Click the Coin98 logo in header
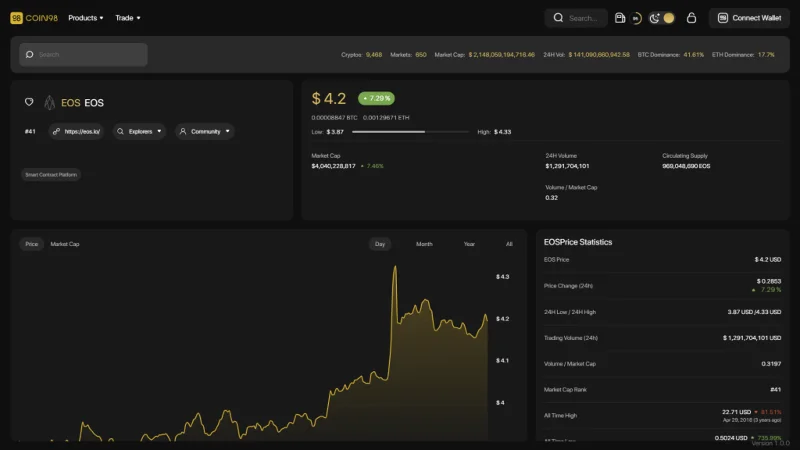The image size is (800, 450). click(x=34, y=18)
